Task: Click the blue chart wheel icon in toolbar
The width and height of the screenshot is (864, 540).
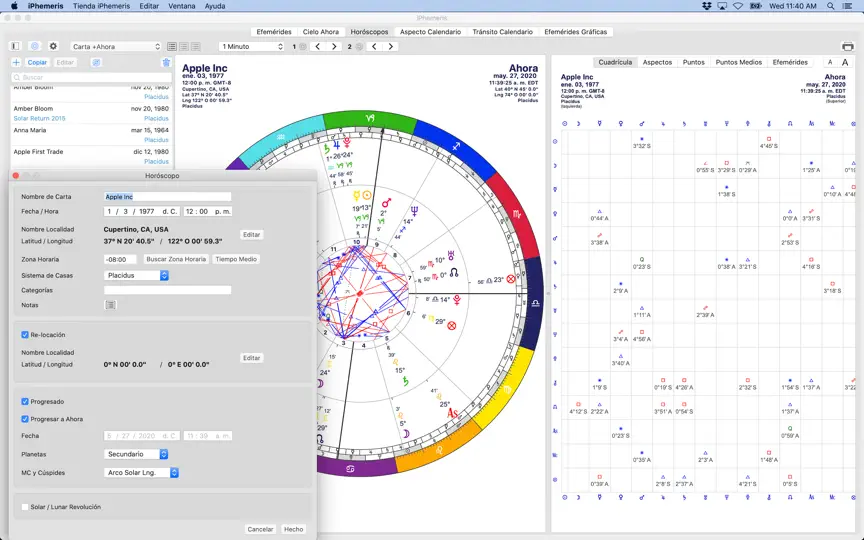Action: click(x=35, y=46)
